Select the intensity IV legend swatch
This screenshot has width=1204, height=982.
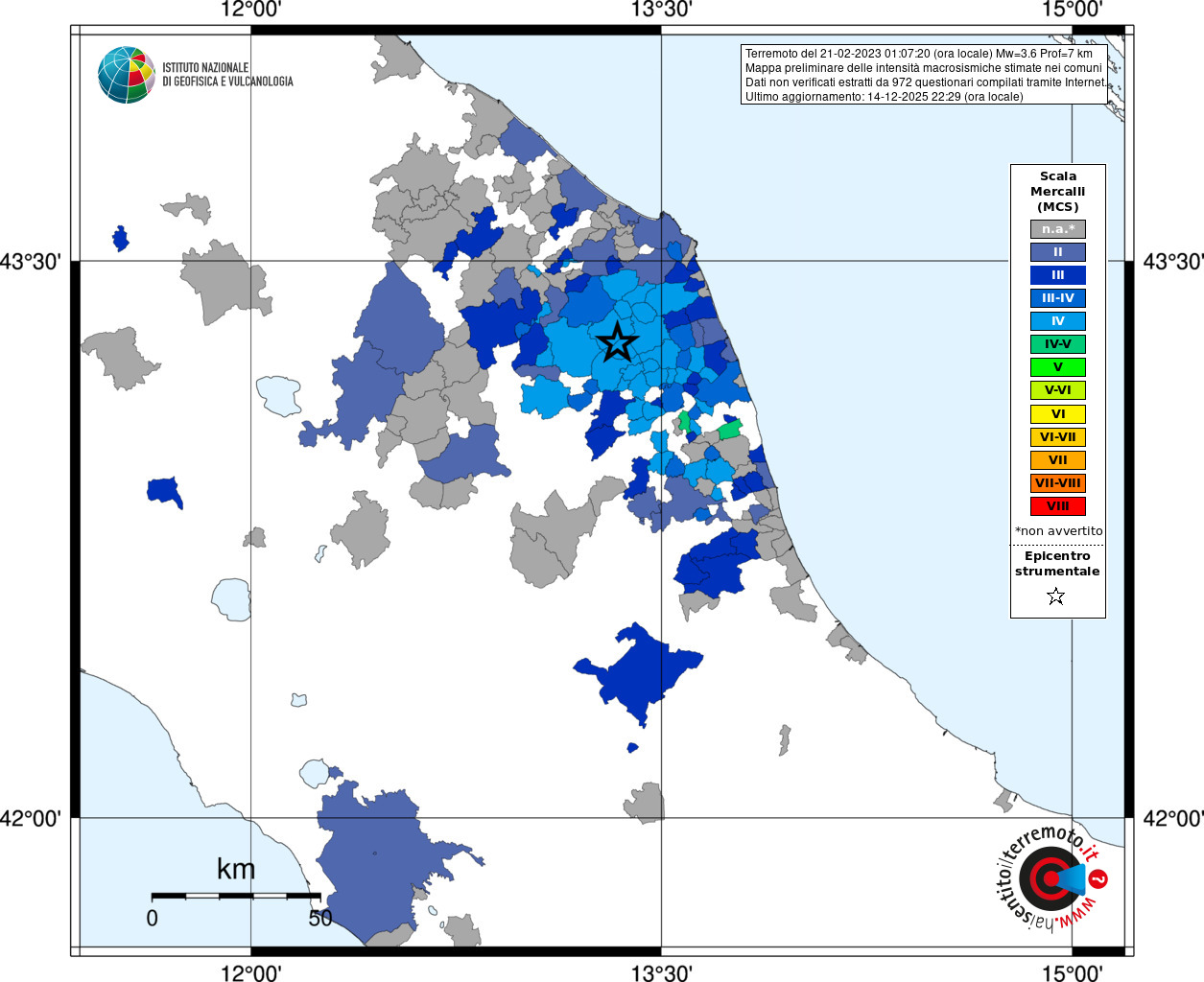click(1058, 321)
